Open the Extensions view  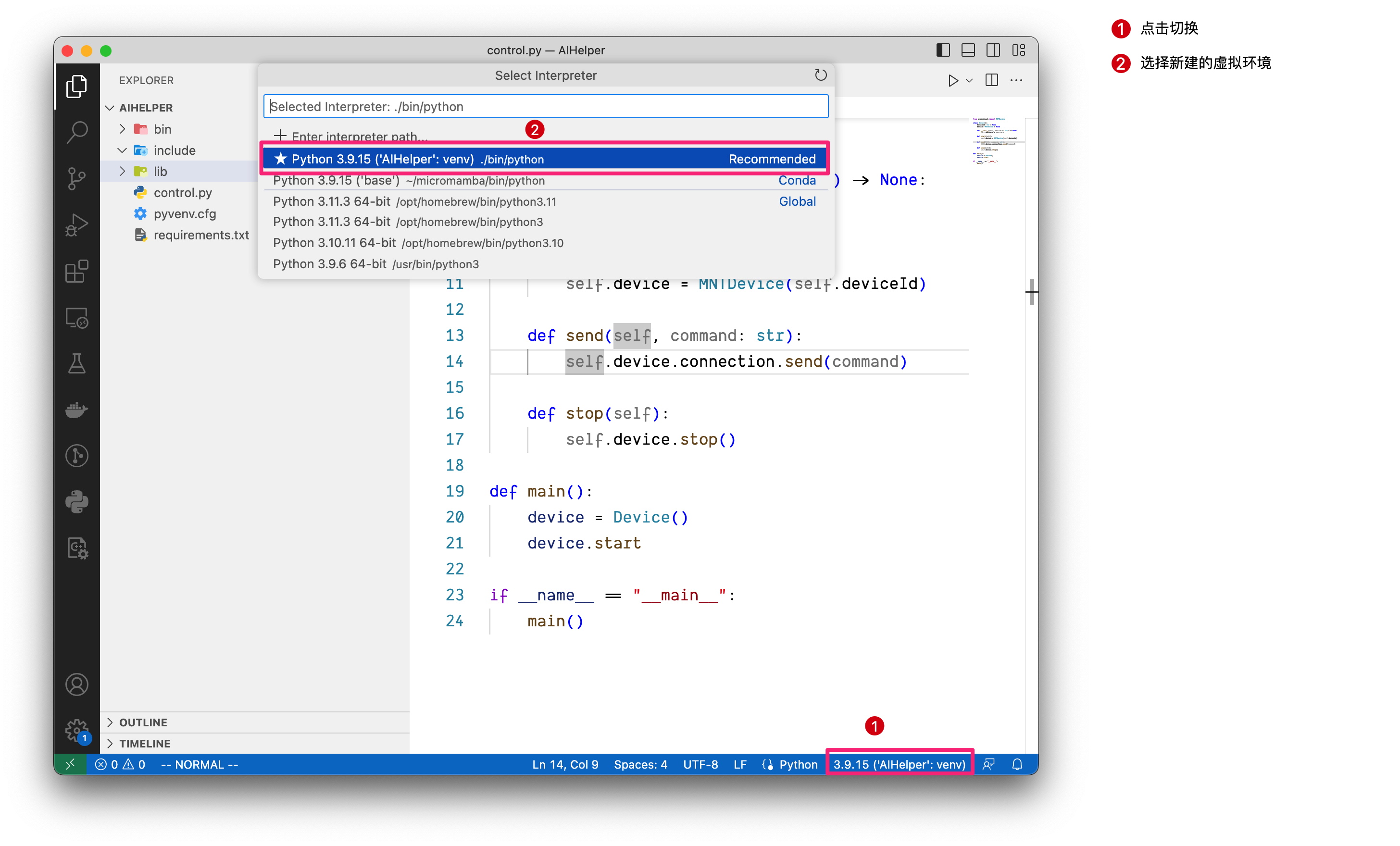(x=77, y=272)
